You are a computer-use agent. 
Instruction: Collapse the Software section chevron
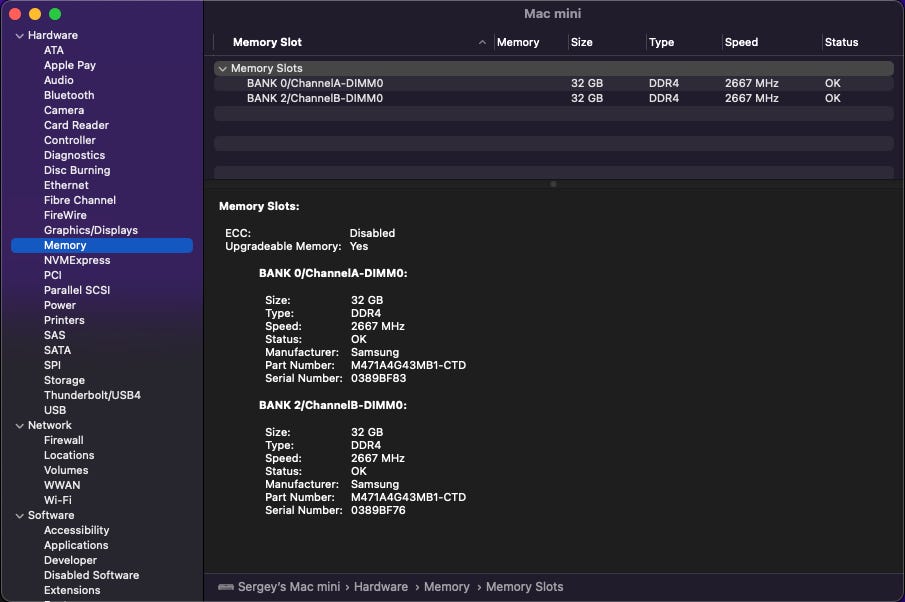(20, 516)
